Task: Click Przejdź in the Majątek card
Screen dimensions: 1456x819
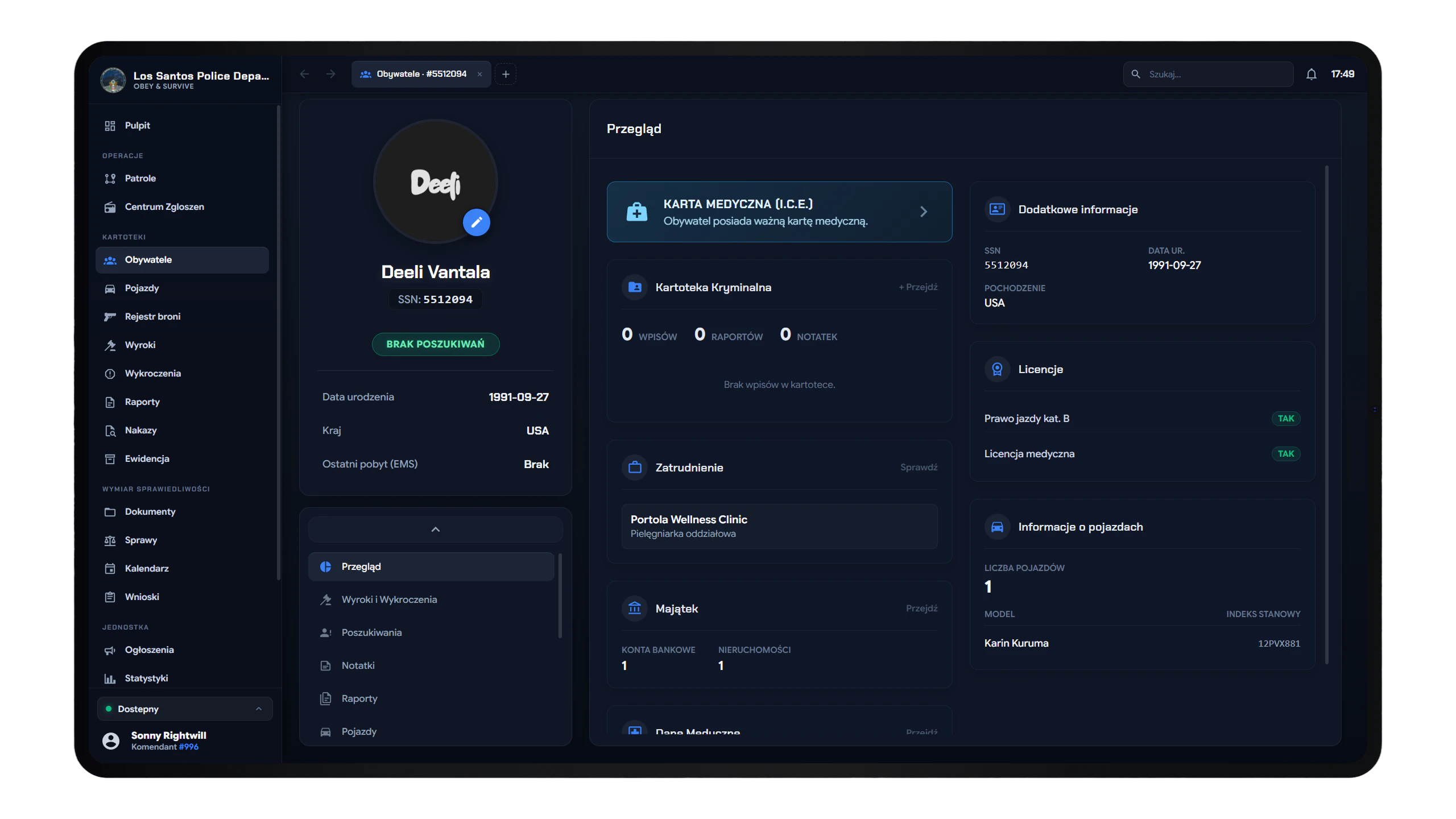Action: 921,609
